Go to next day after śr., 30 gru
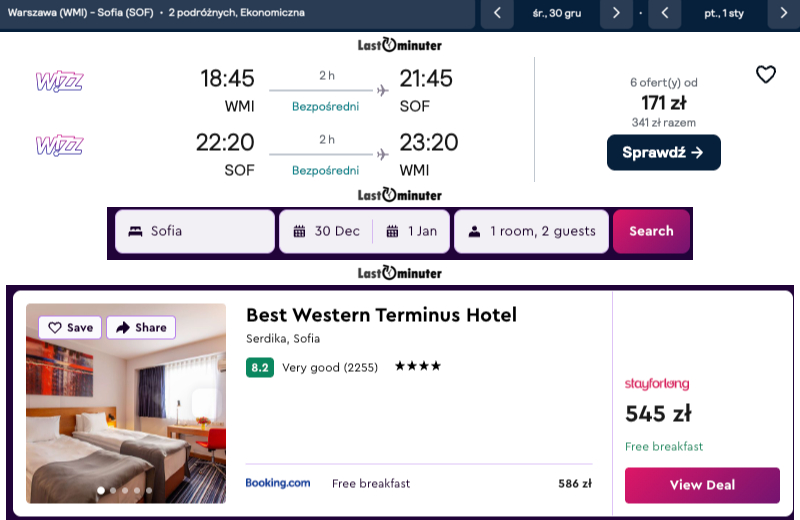Viewport: 800px width, 520px height. pos(616,13)
